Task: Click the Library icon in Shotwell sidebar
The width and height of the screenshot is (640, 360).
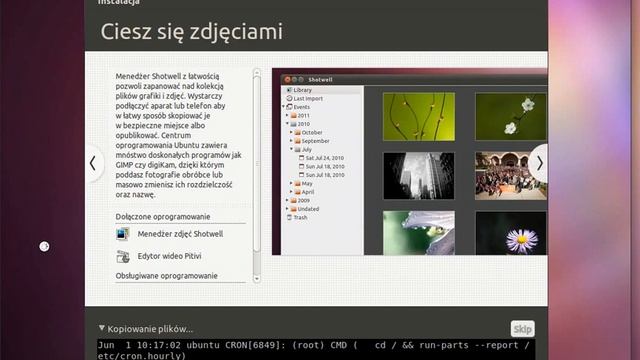Action: pos(289,90)
